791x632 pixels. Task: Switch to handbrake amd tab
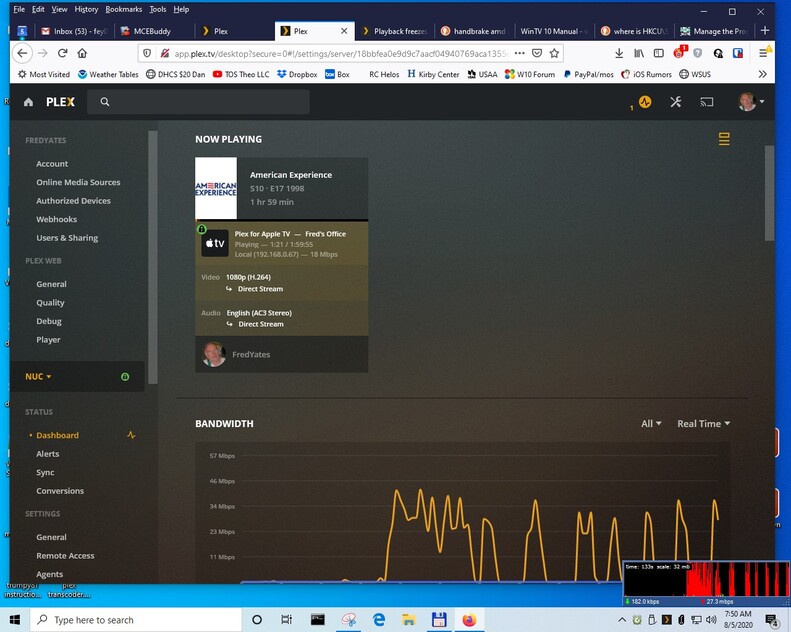[x=474, y=31]
